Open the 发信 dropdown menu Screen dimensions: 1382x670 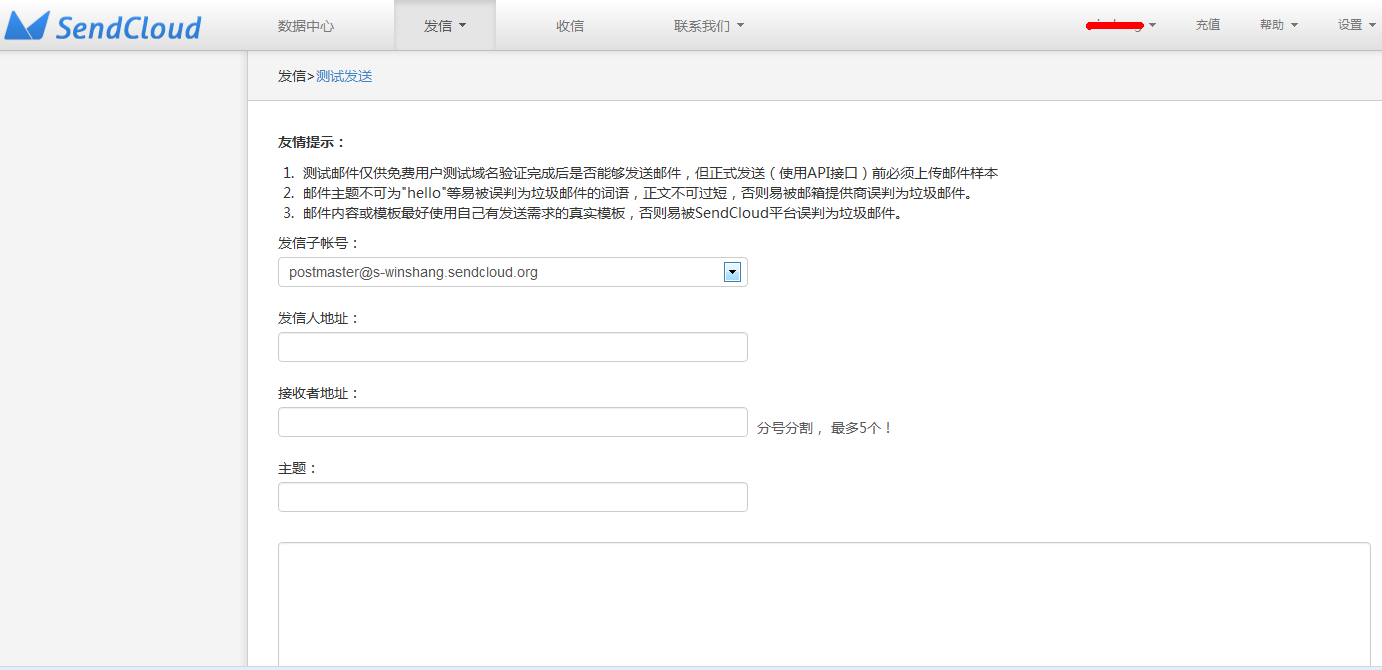[445, 26]
